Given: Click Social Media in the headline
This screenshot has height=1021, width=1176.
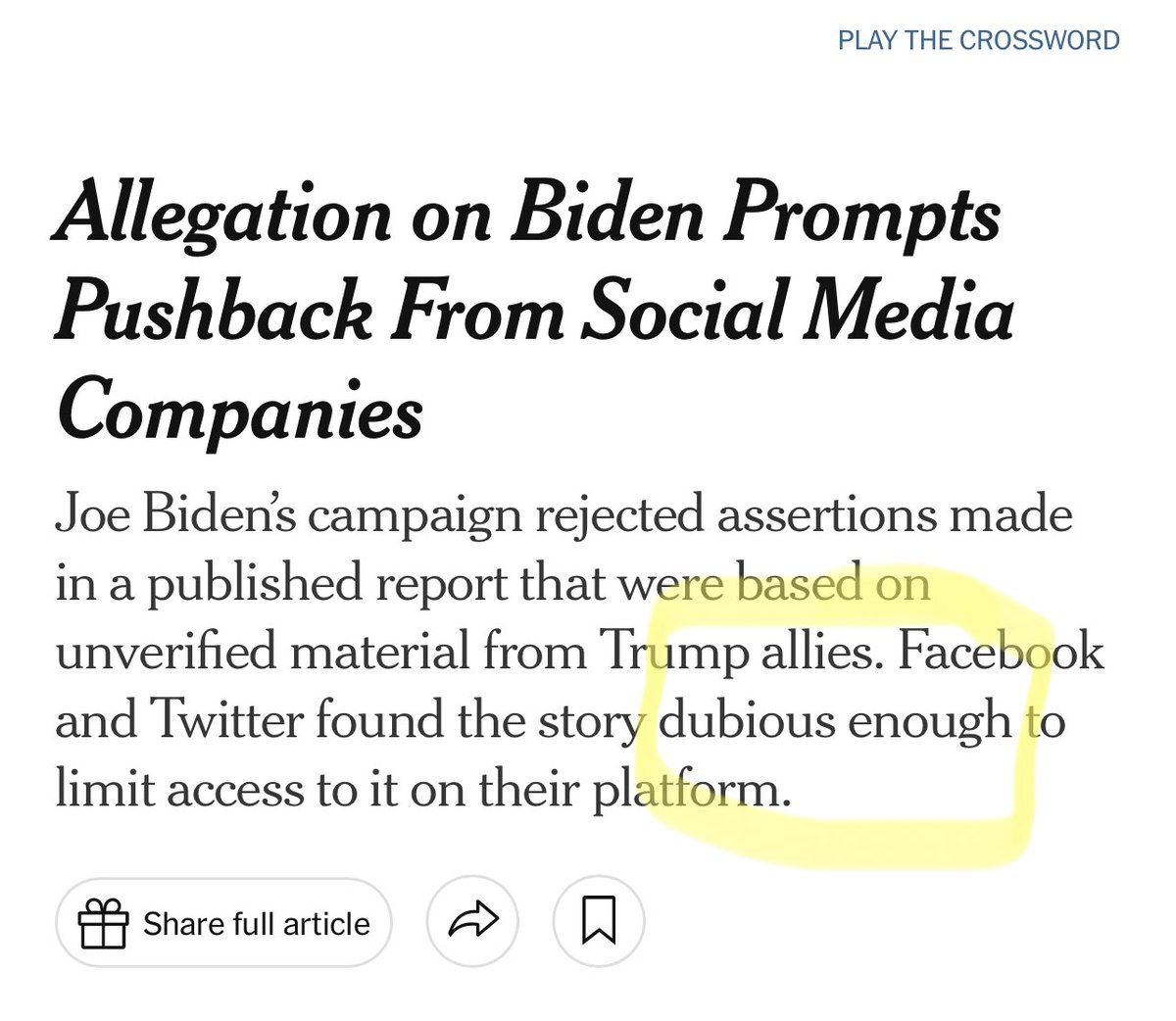Looking at the screenshot, I should 798,314.
